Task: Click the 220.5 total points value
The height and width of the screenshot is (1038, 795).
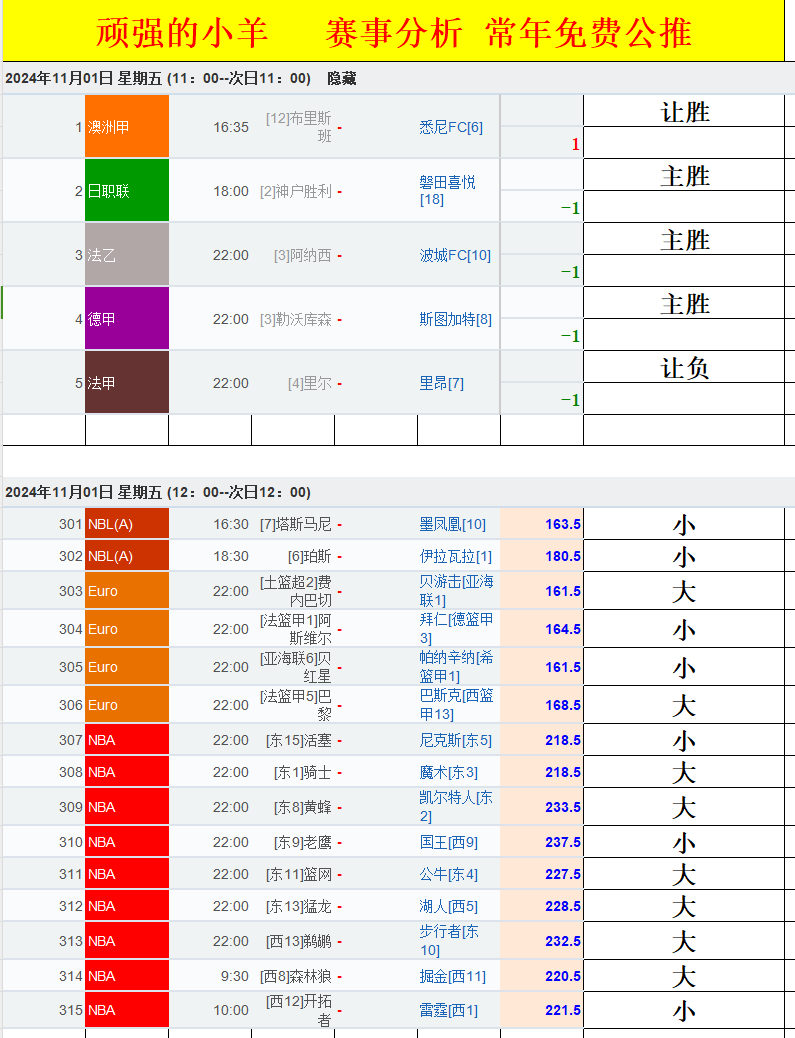Action: pyautogui.click(x=563, y=976)
